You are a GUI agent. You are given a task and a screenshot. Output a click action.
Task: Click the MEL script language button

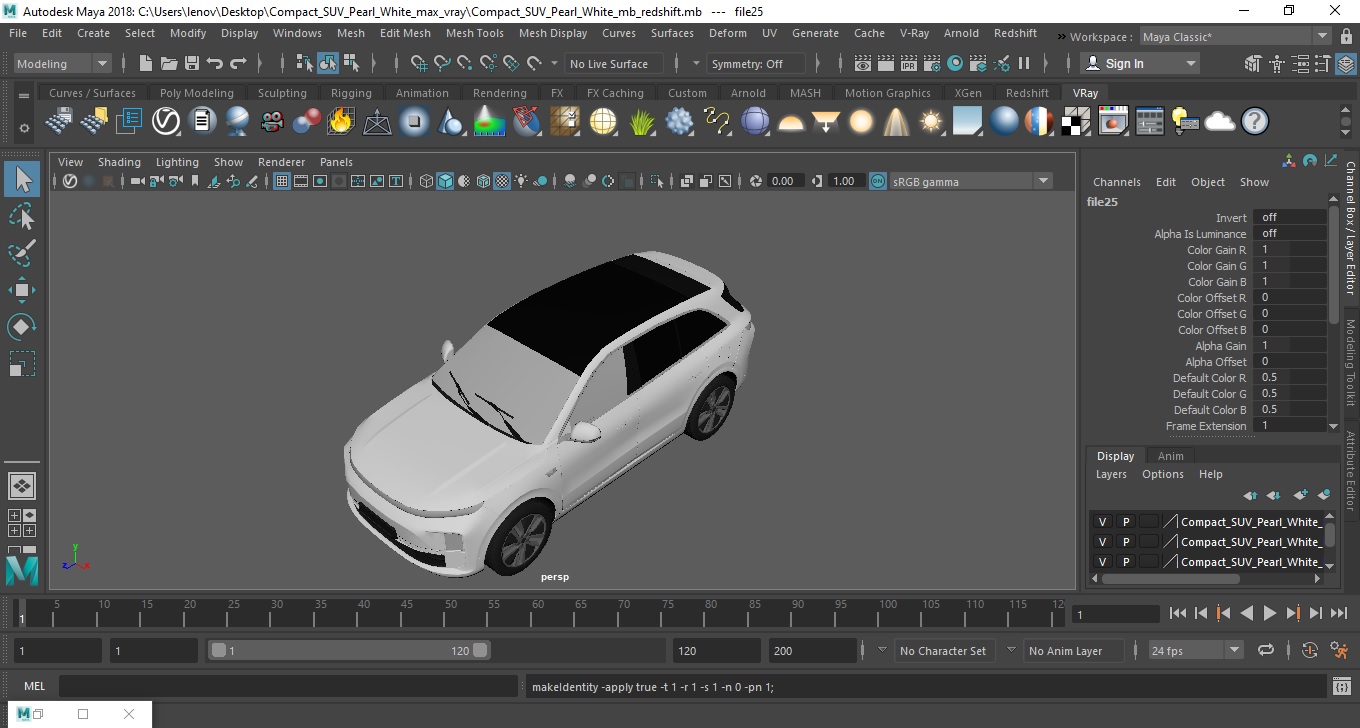tap(34, 686)
